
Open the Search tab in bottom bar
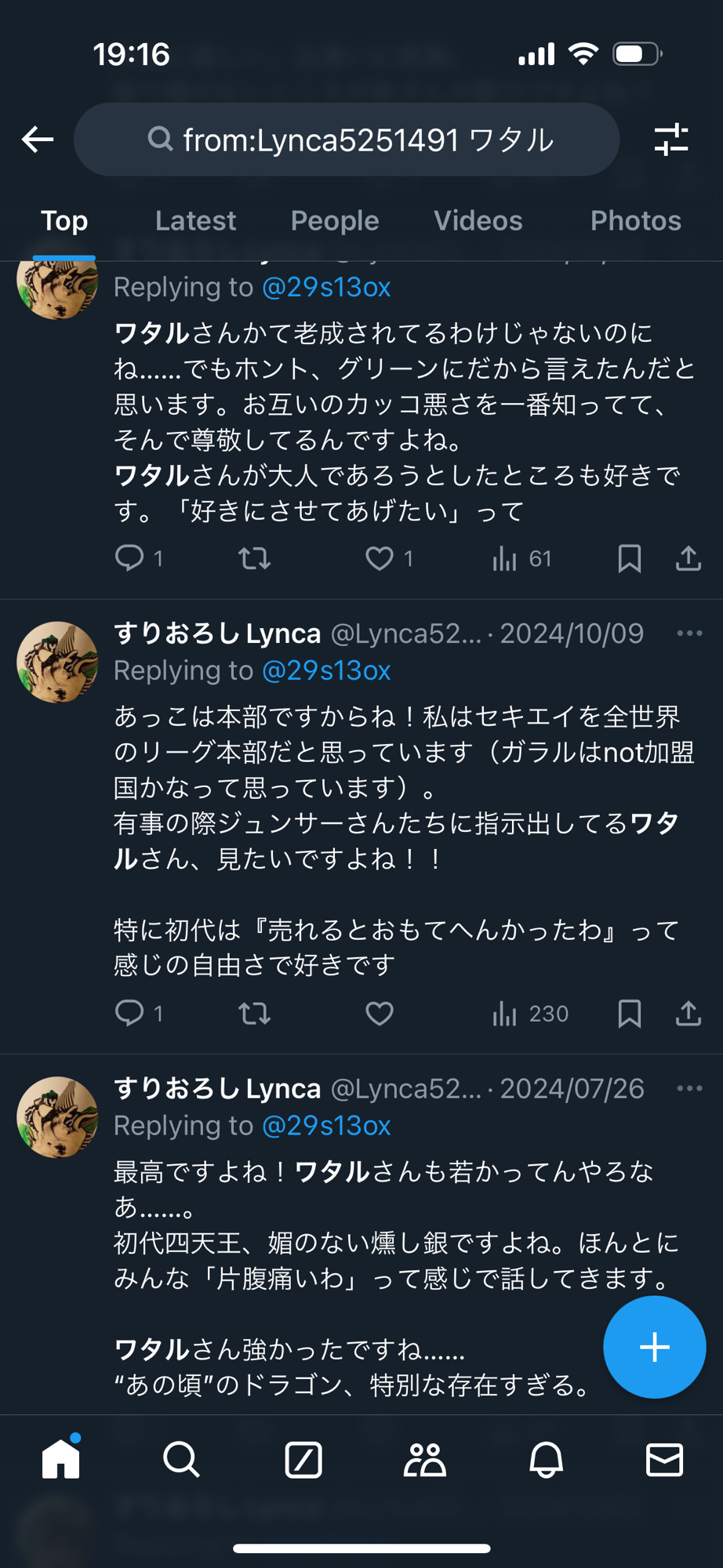pos(181,1460)
